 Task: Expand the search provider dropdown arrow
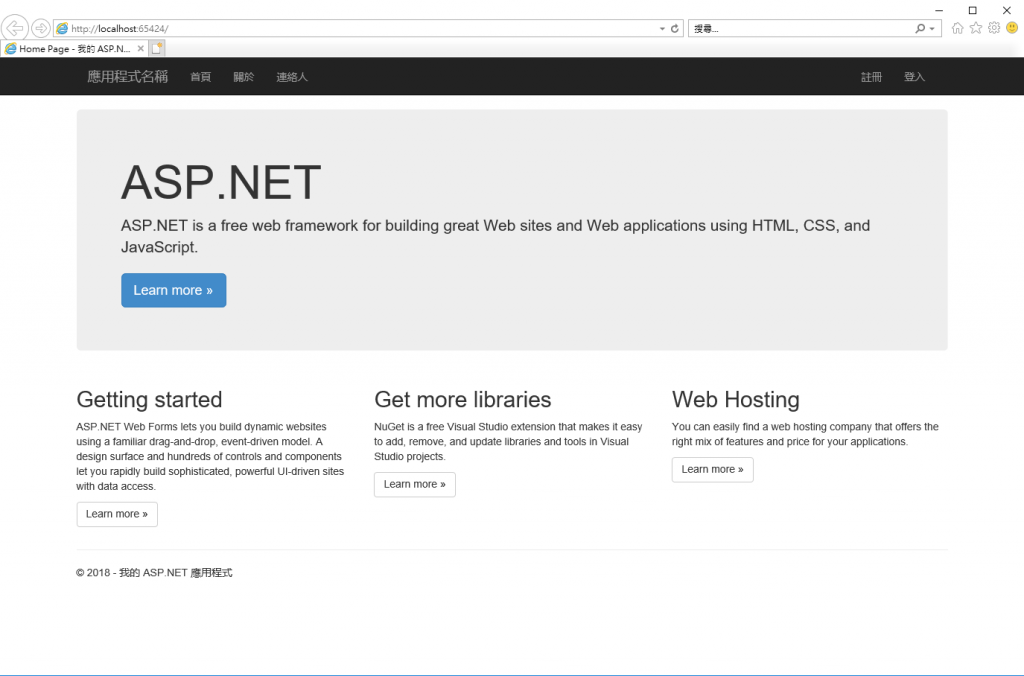click(932, 29)
